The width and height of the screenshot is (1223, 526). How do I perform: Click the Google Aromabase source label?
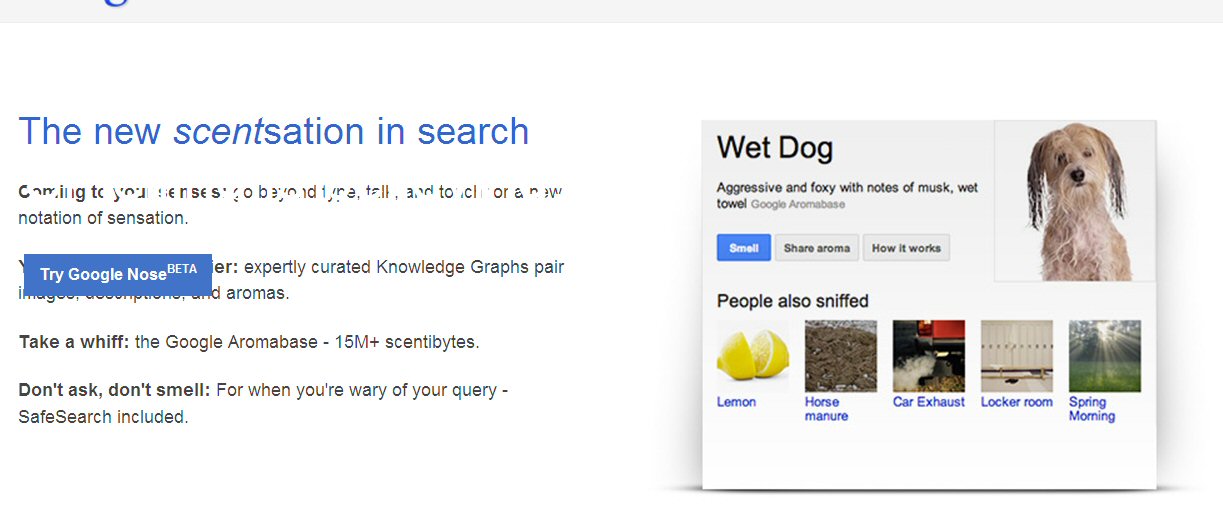[797, 204]
